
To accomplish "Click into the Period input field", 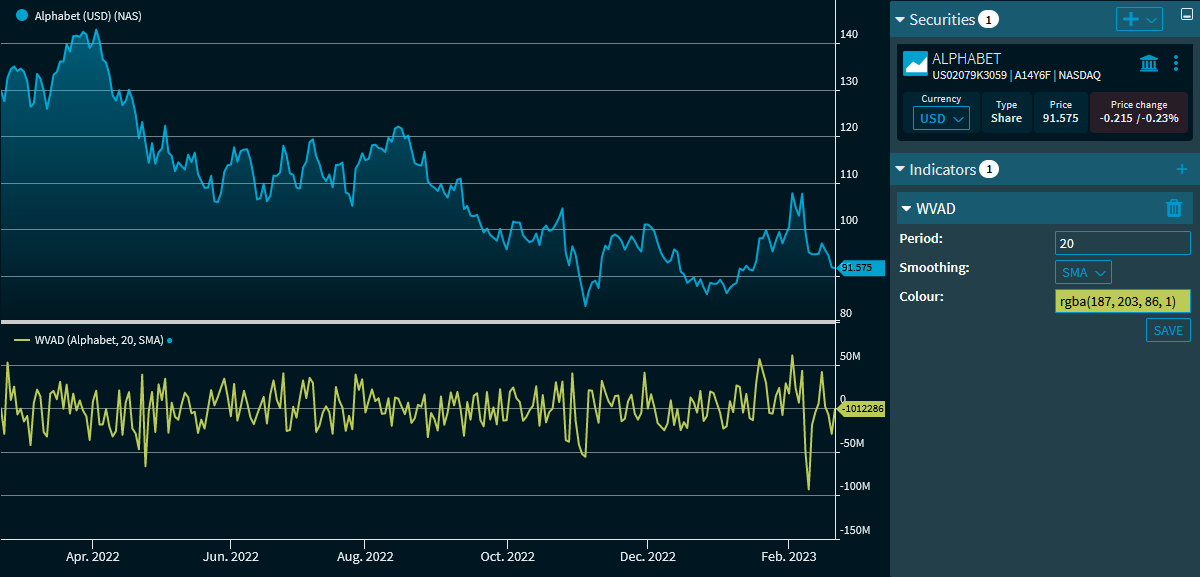I will [x=1122, y=243].
